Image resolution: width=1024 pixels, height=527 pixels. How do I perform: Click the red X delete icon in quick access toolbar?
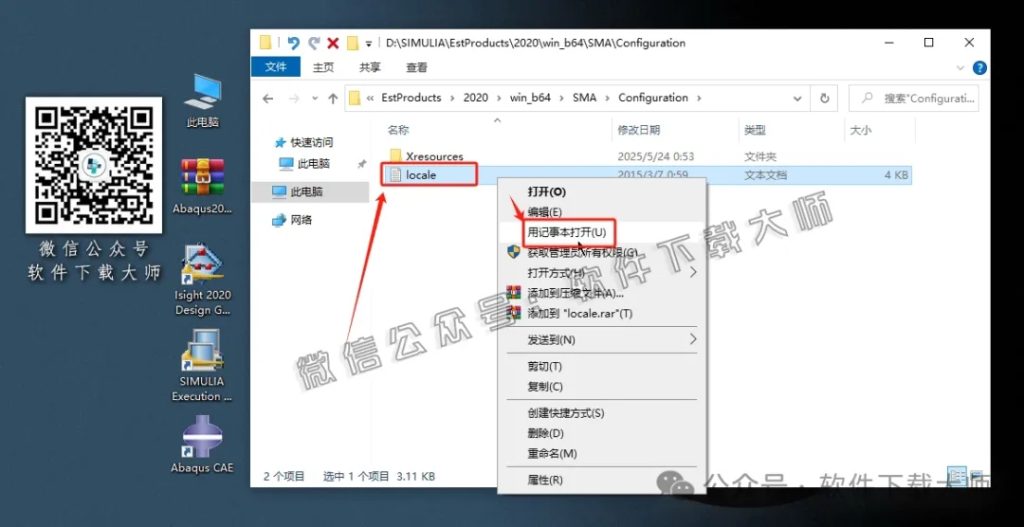333,43
